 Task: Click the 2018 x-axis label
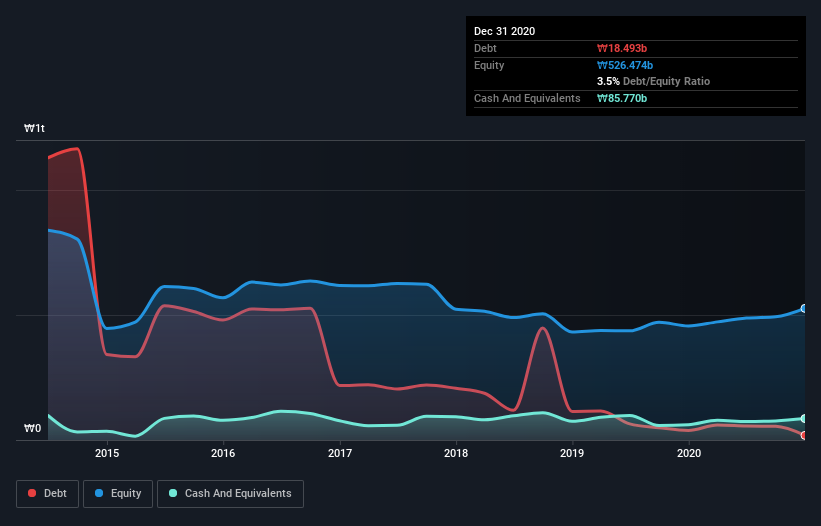tap(456, 453)
